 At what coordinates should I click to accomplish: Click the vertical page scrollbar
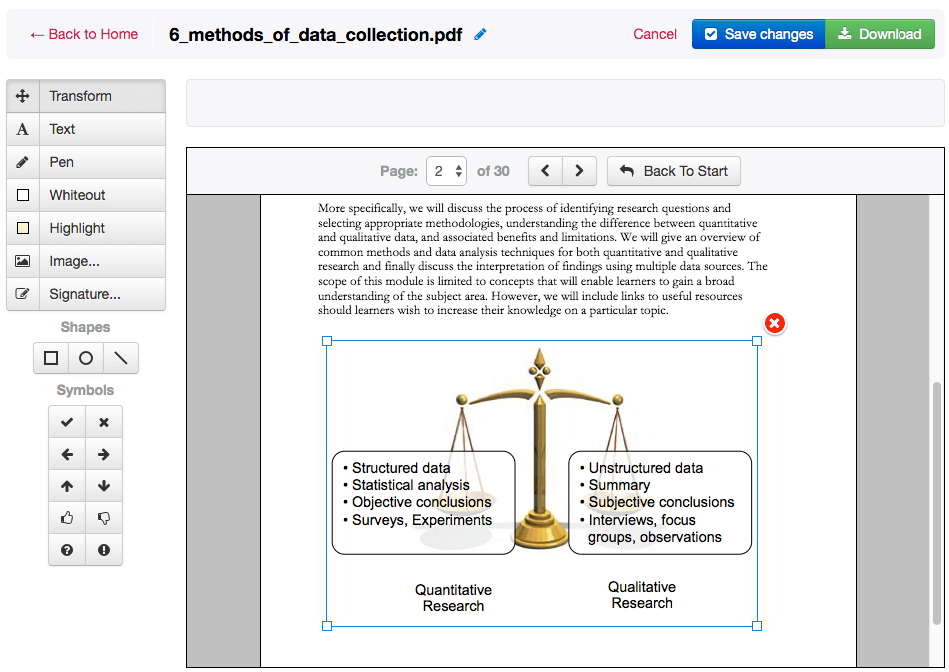(937, 500)
